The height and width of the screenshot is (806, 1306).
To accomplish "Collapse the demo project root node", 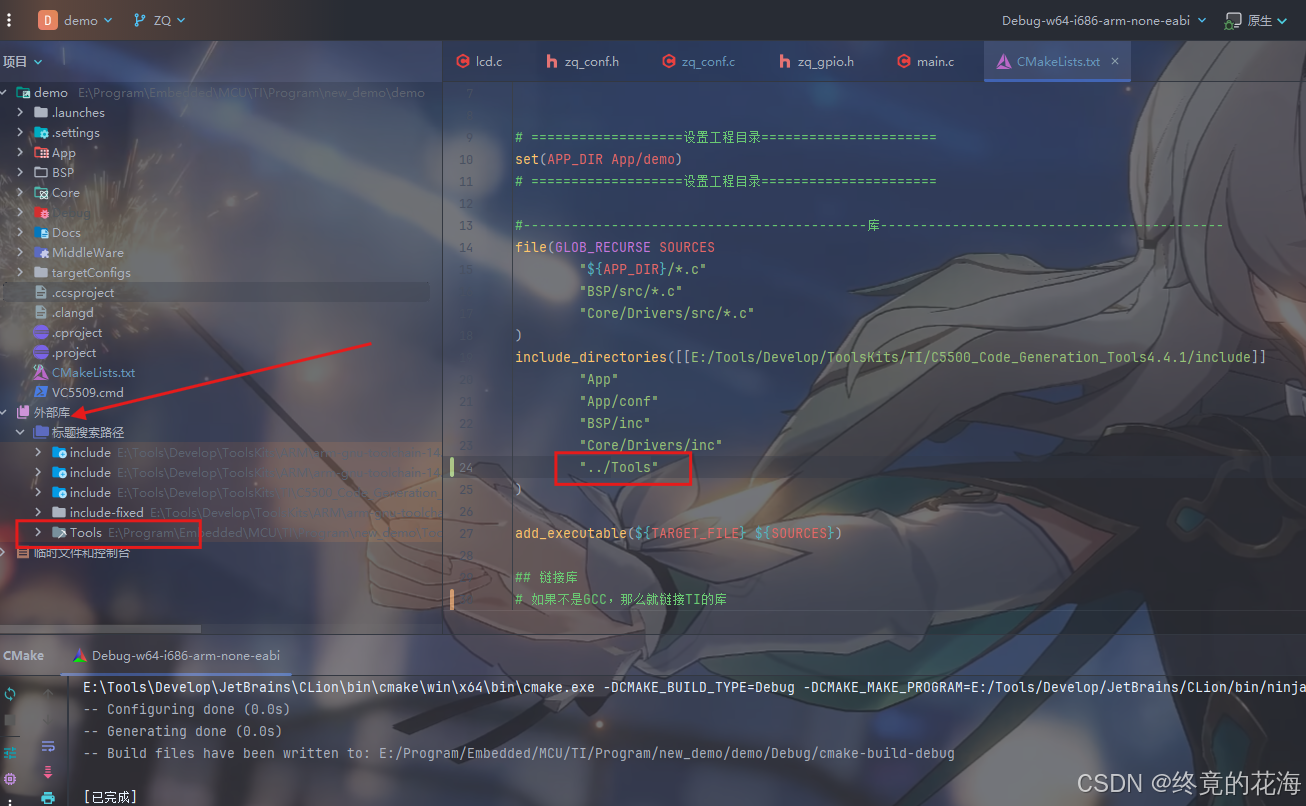I will (x=5, y=92).
